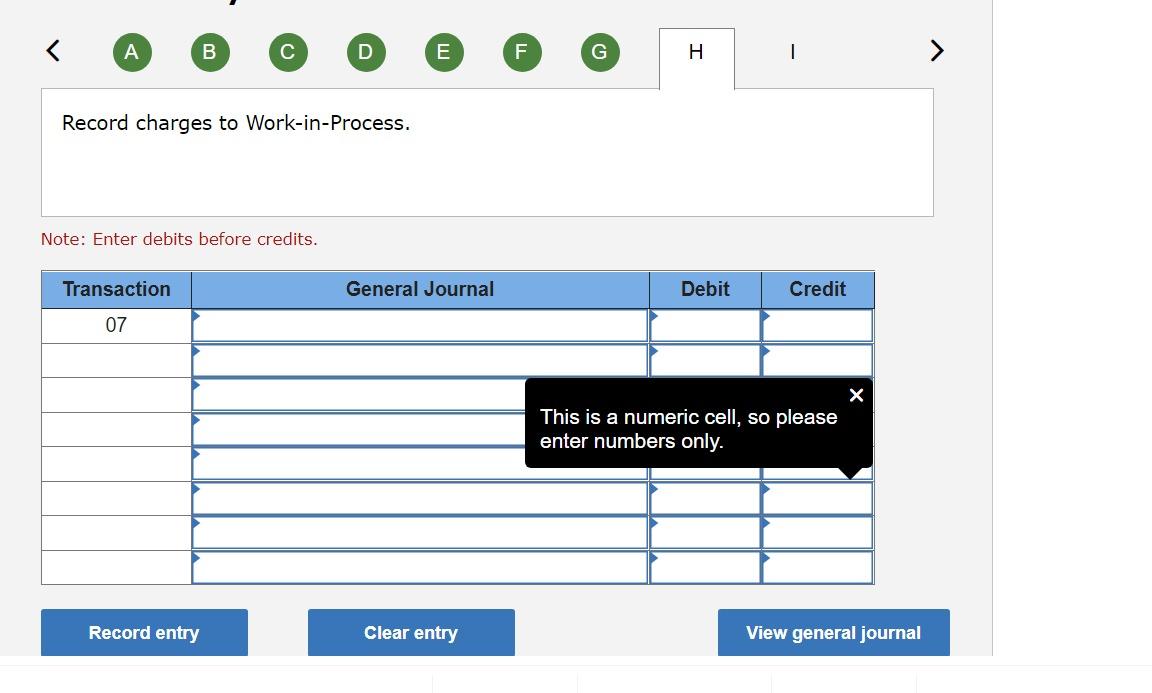Click the Credit cell in row 07
Screen dimensions: 1152x693
[817, 326]
